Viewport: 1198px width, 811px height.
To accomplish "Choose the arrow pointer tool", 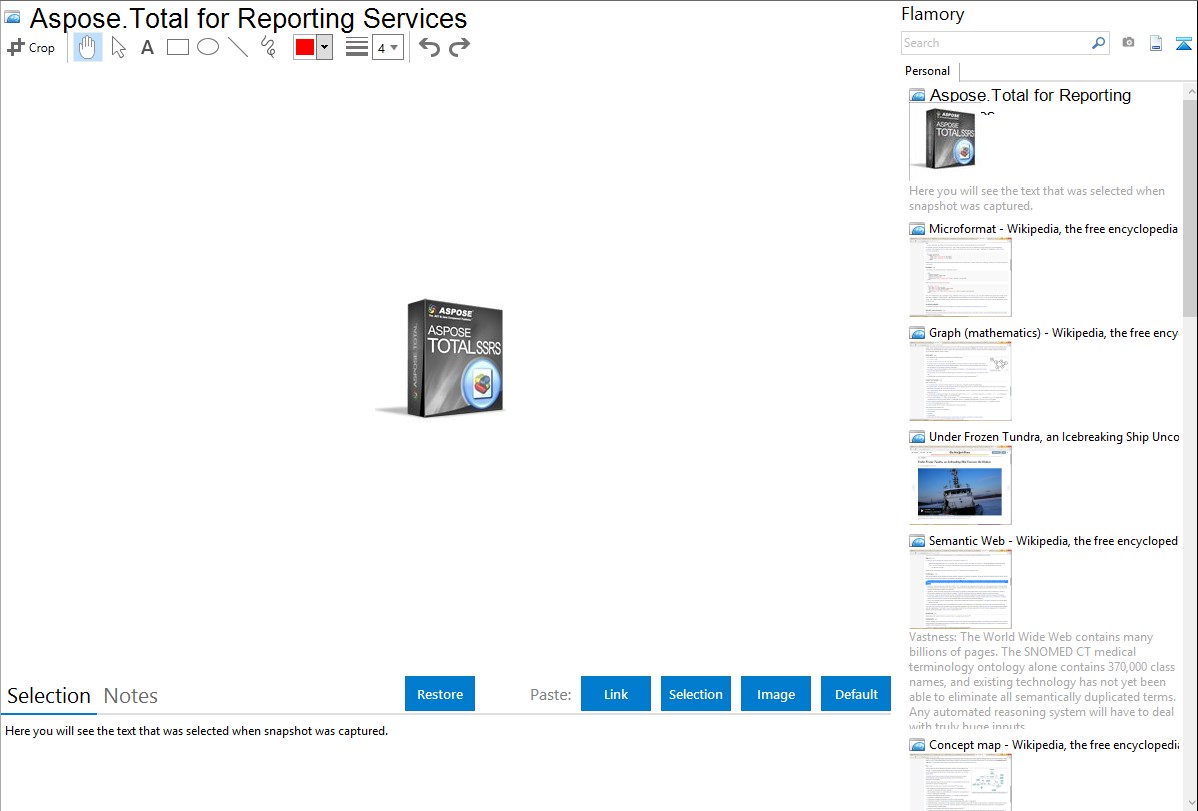I will 118,47.
